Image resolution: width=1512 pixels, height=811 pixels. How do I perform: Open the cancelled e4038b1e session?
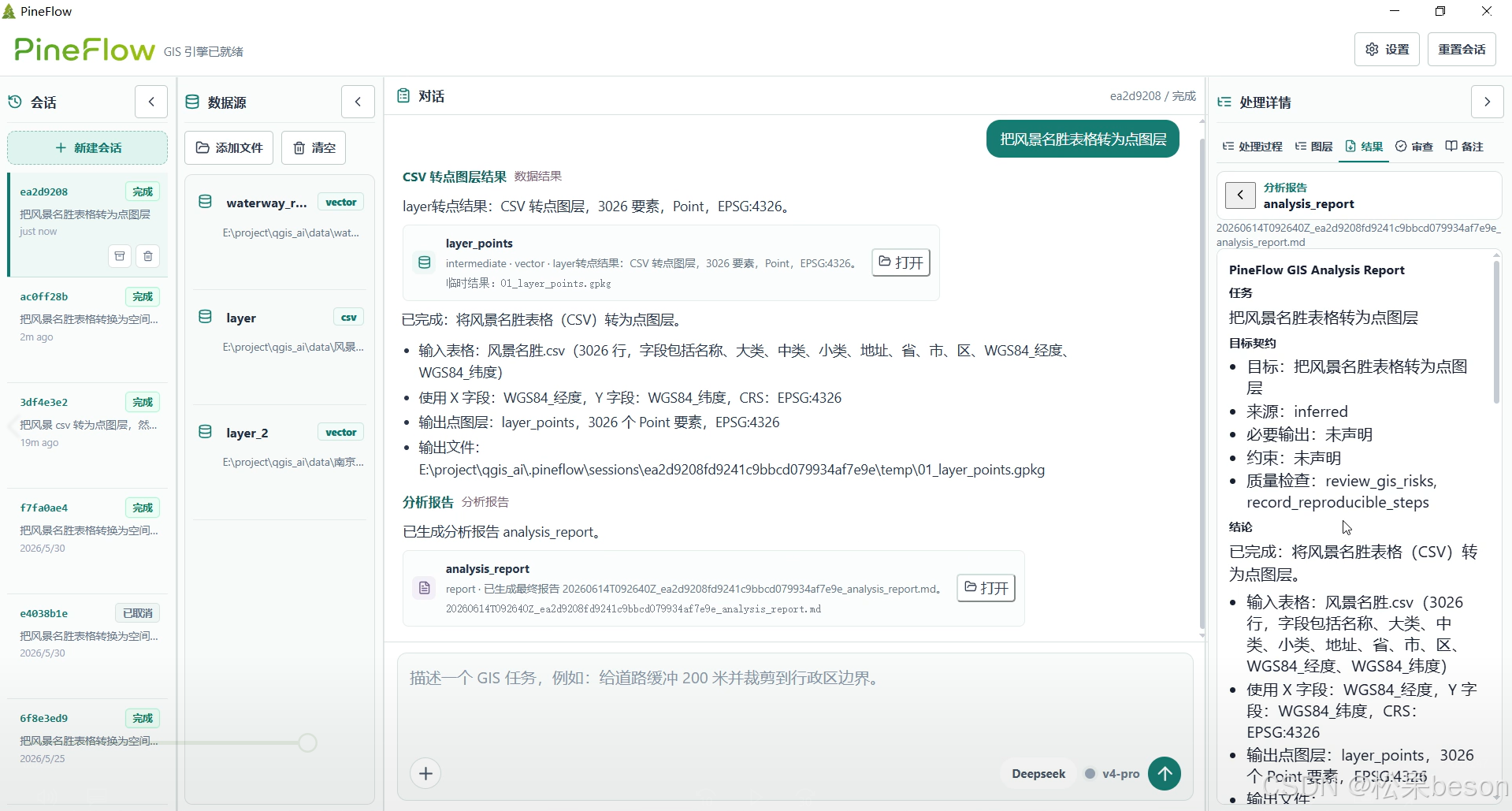88,646
